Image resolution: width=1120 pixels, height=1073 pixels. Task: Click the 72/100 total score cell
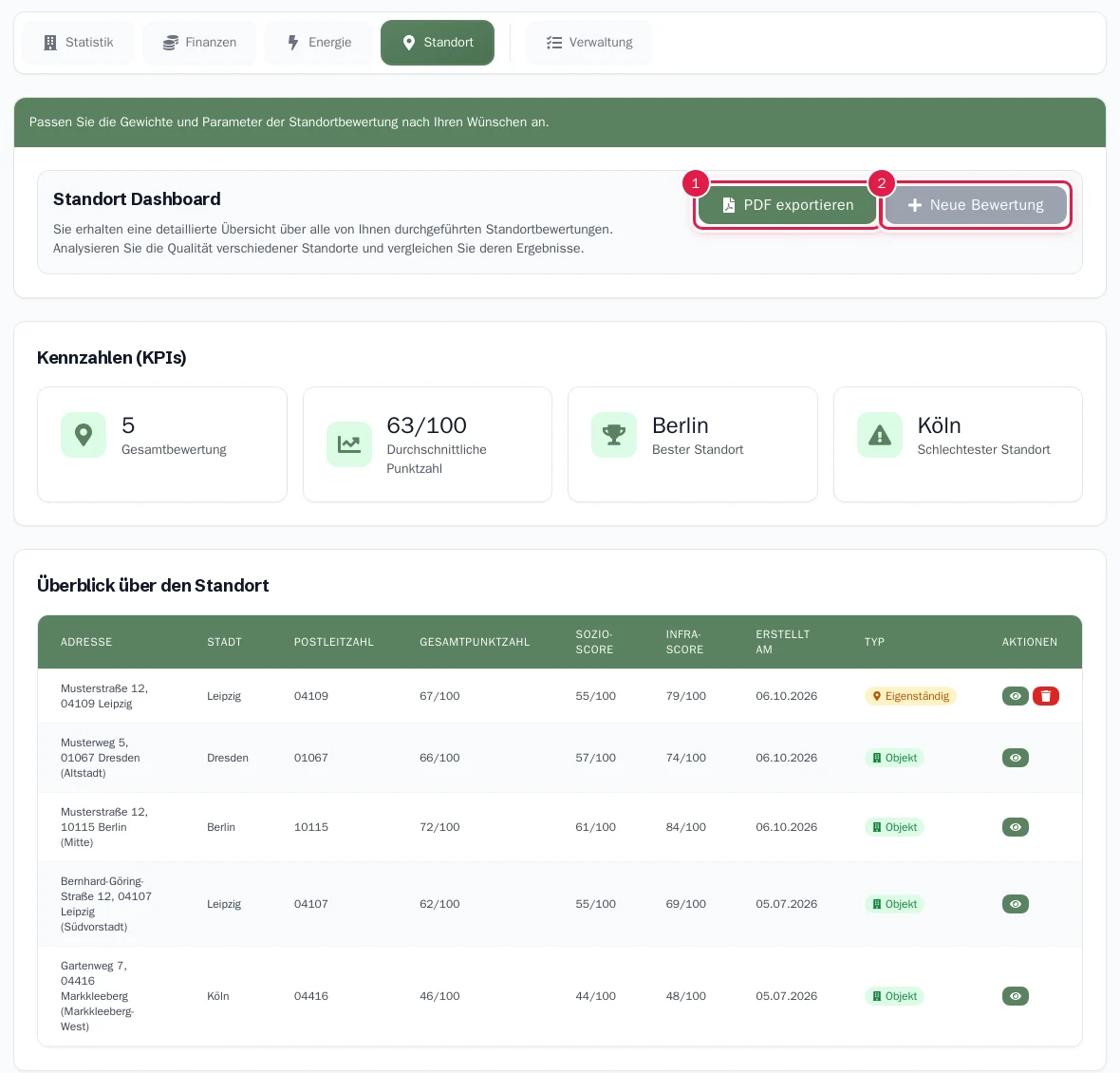[439, 826]
